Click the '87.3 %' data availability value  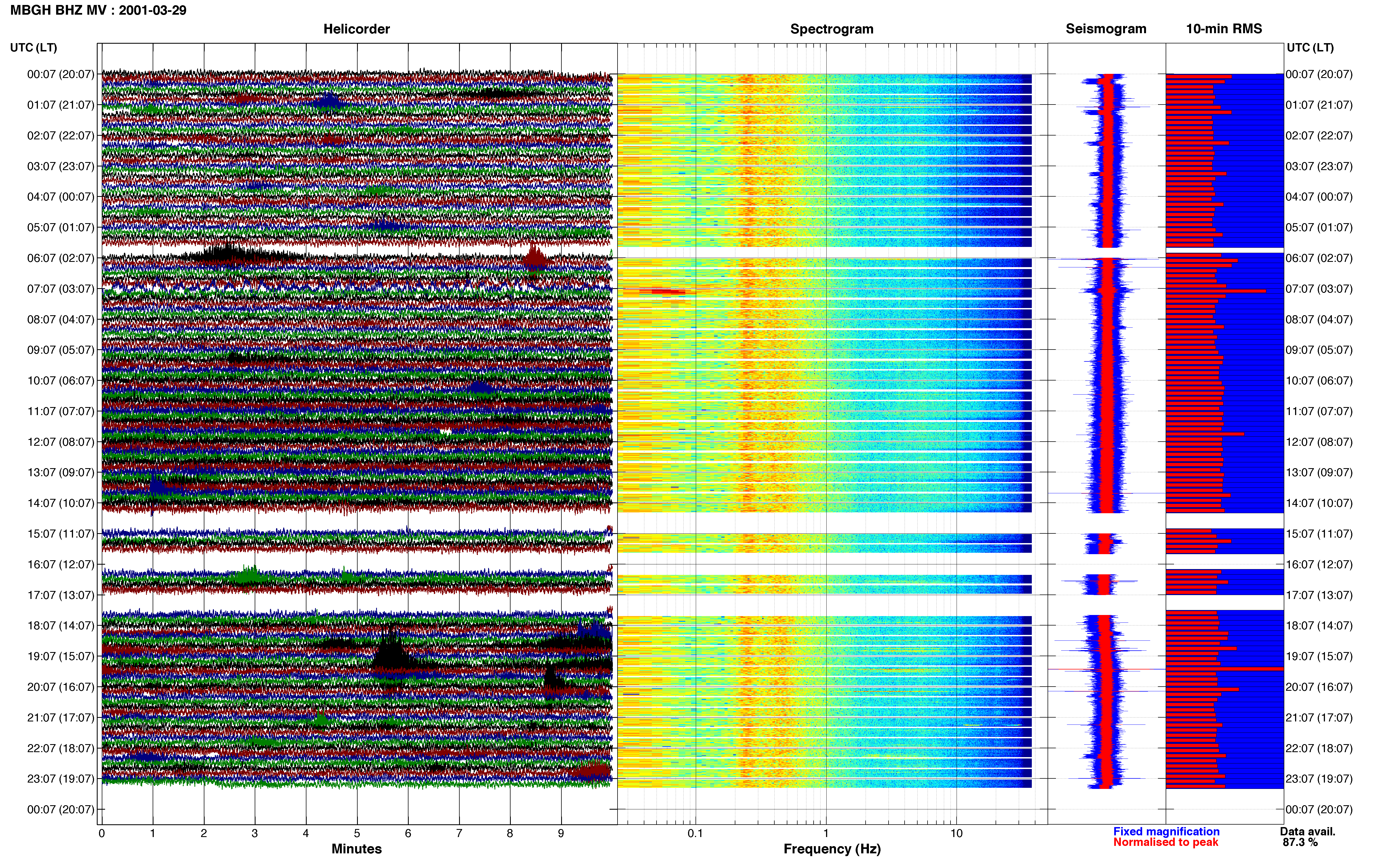coord(1300,842)
